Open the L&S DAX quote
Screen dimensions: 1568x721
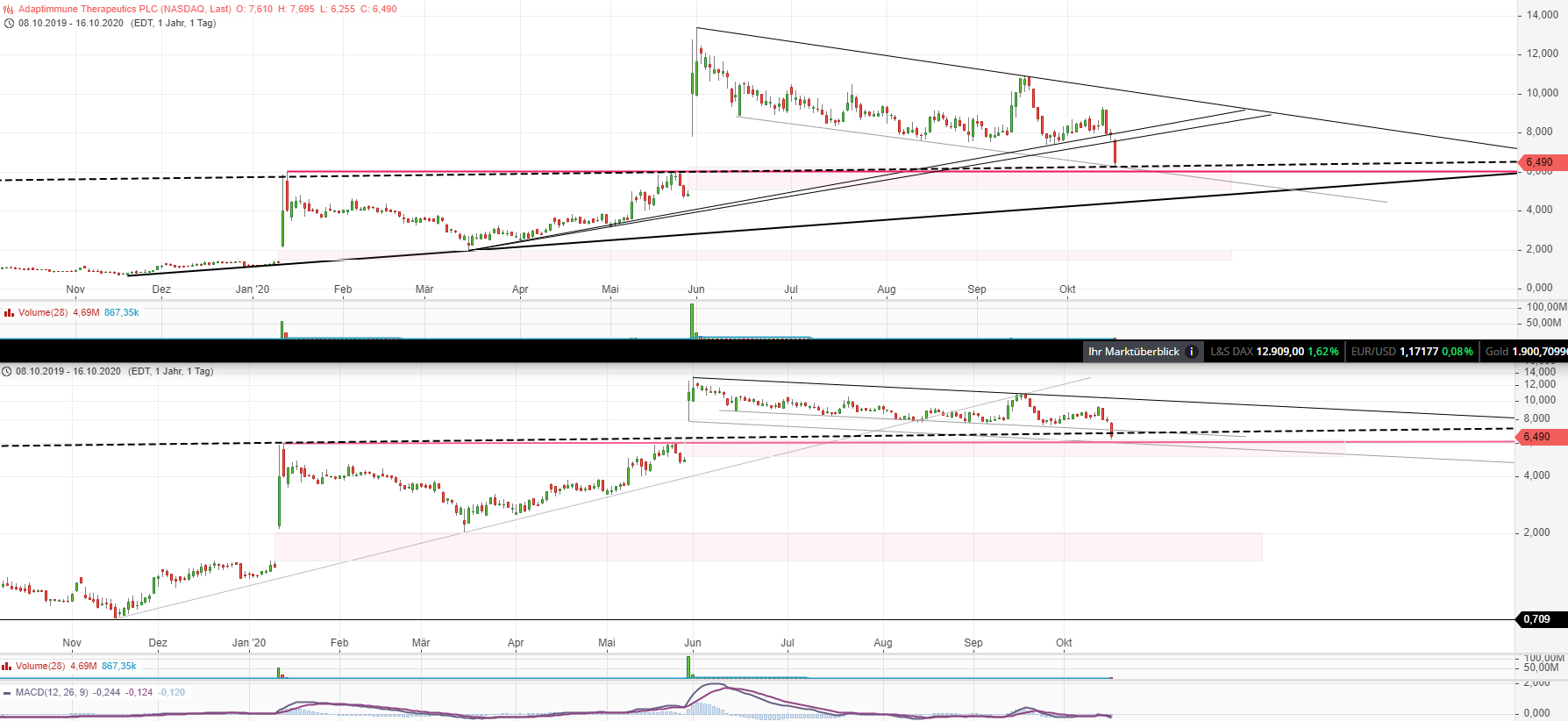click(x=1274, y=352)
